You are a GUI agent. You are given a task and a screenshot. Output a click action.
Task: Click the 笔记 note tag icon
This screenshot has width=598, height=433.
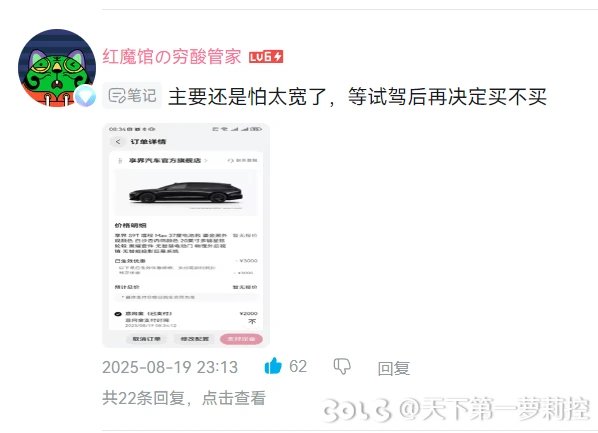coord(117,95)
